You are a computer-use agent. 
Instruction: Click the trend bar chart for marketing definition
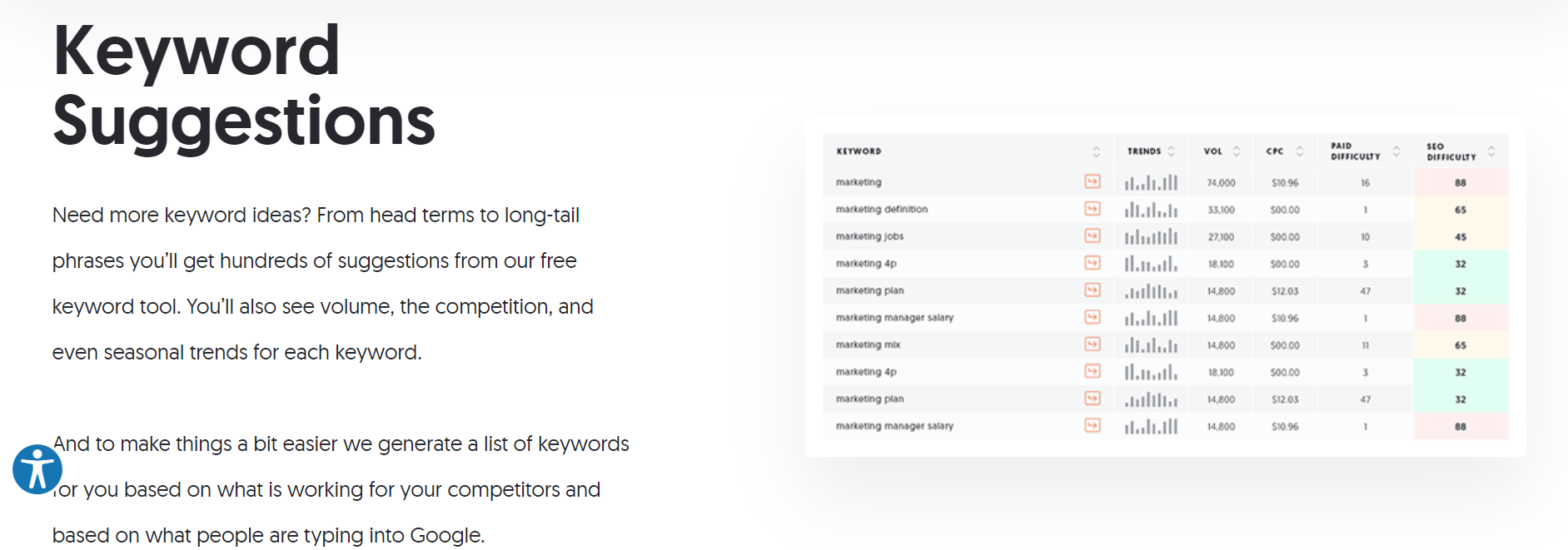(x=1151, y=210)
